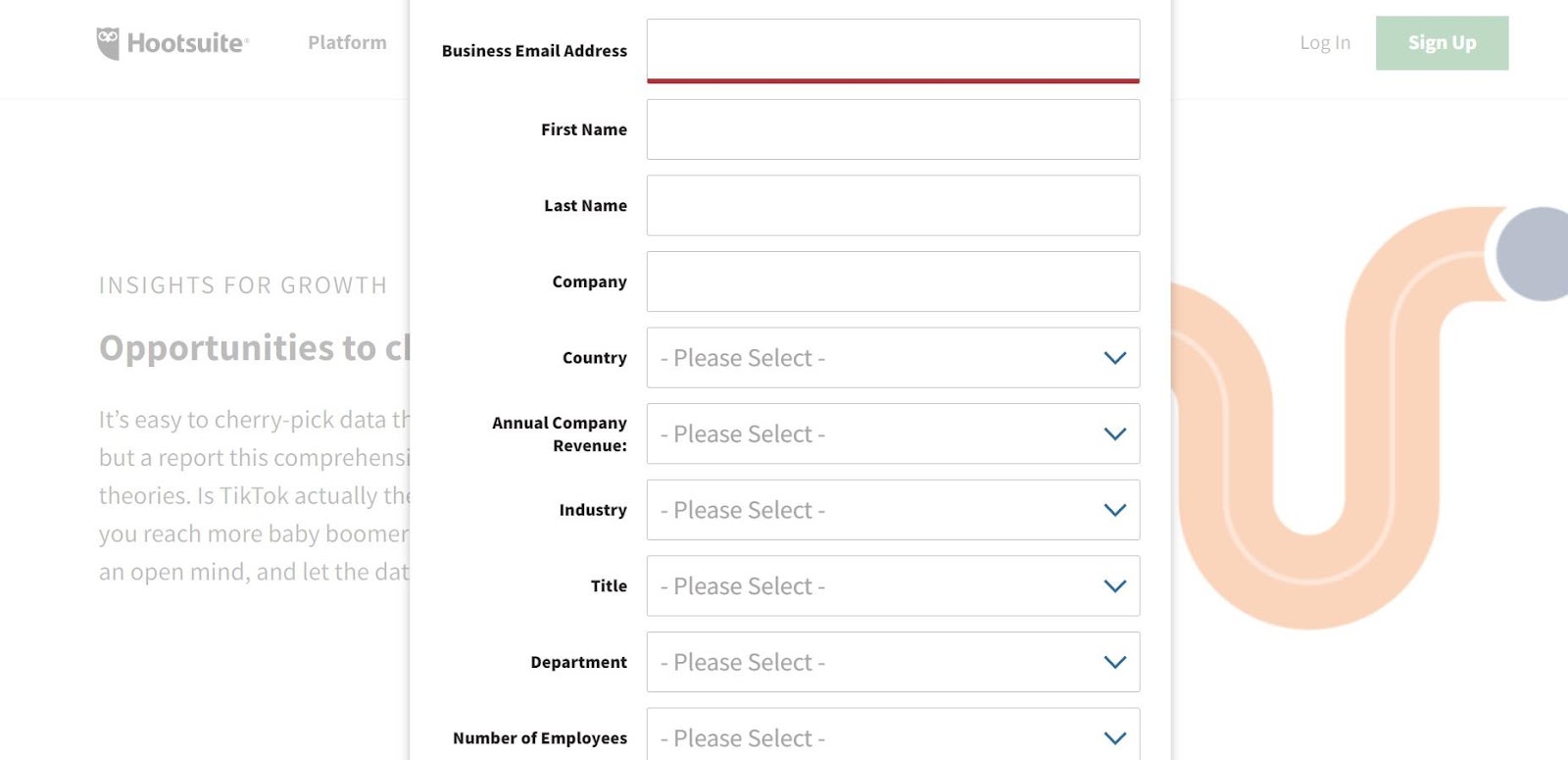The image size is (1568, 760).
Task: Click the Annual Company Revenue chevron arrow
Action: click(x=1115, y=433)
